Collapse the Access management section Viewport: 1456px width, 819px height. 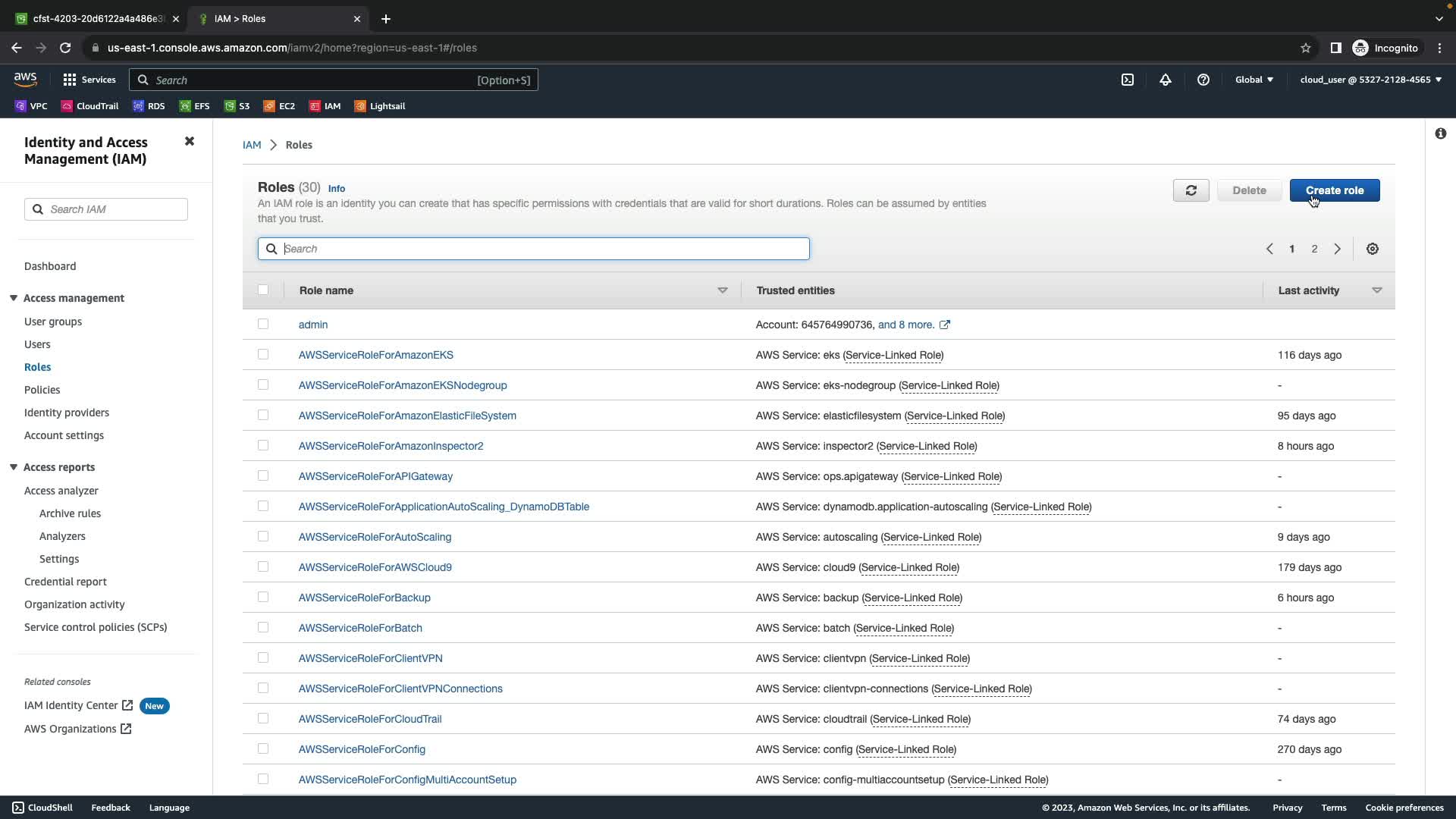click(14, 298)
